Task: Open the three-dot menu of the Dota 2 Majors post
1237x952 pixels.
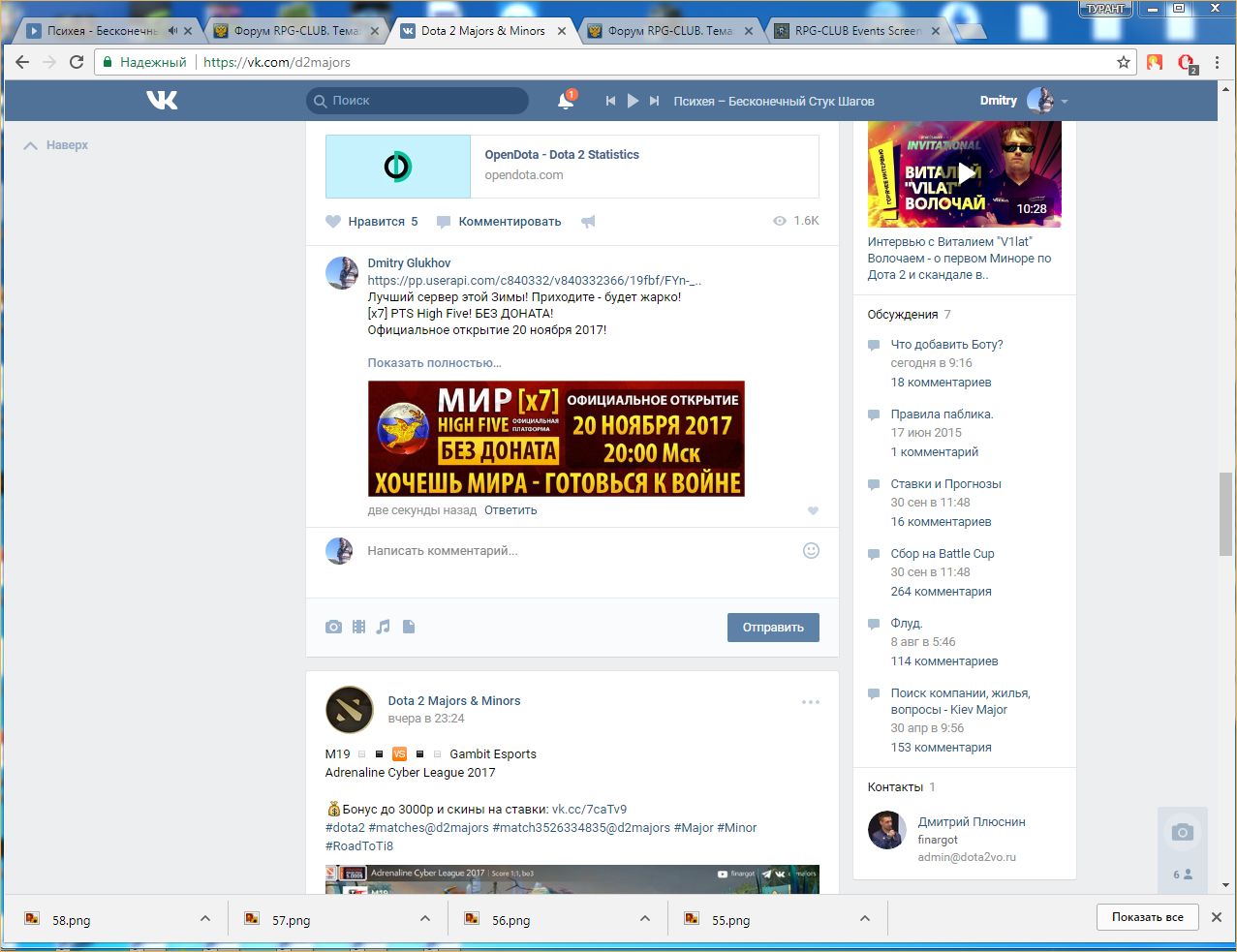Action: click(811, 702)
